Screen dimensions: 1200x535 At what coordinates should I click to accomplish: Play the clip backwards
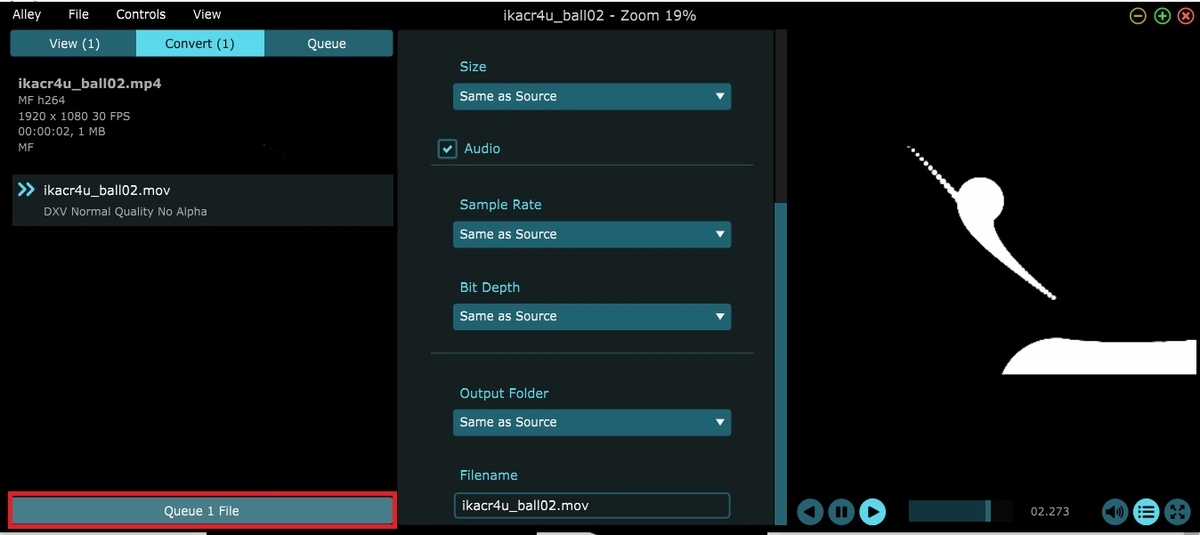pos(811,512)
